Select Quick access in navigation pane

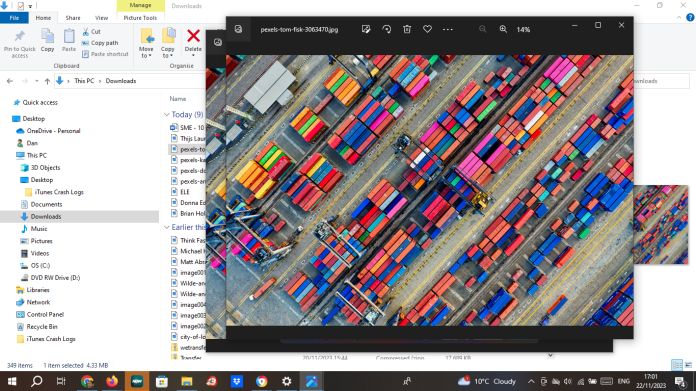40,103
